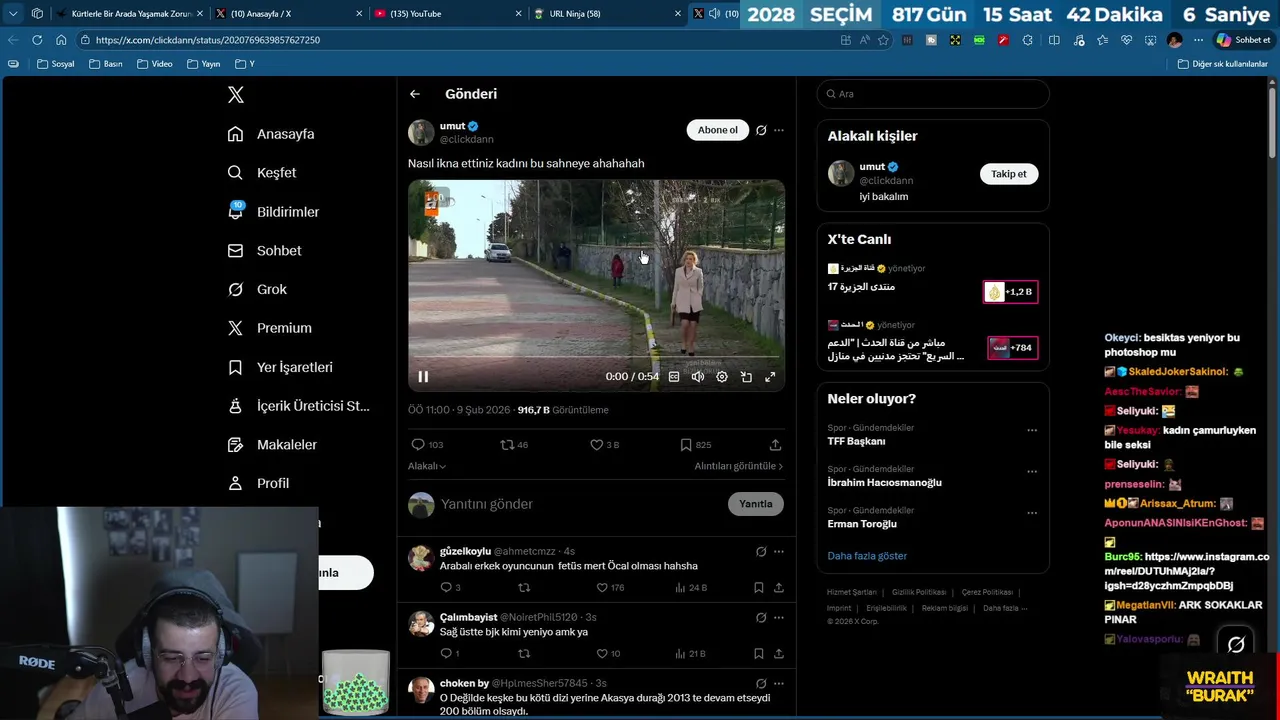Open Yer İşaretleri bookmarks
The image size is (1280, 720).
pyautogui.click(x=280, y=367)
